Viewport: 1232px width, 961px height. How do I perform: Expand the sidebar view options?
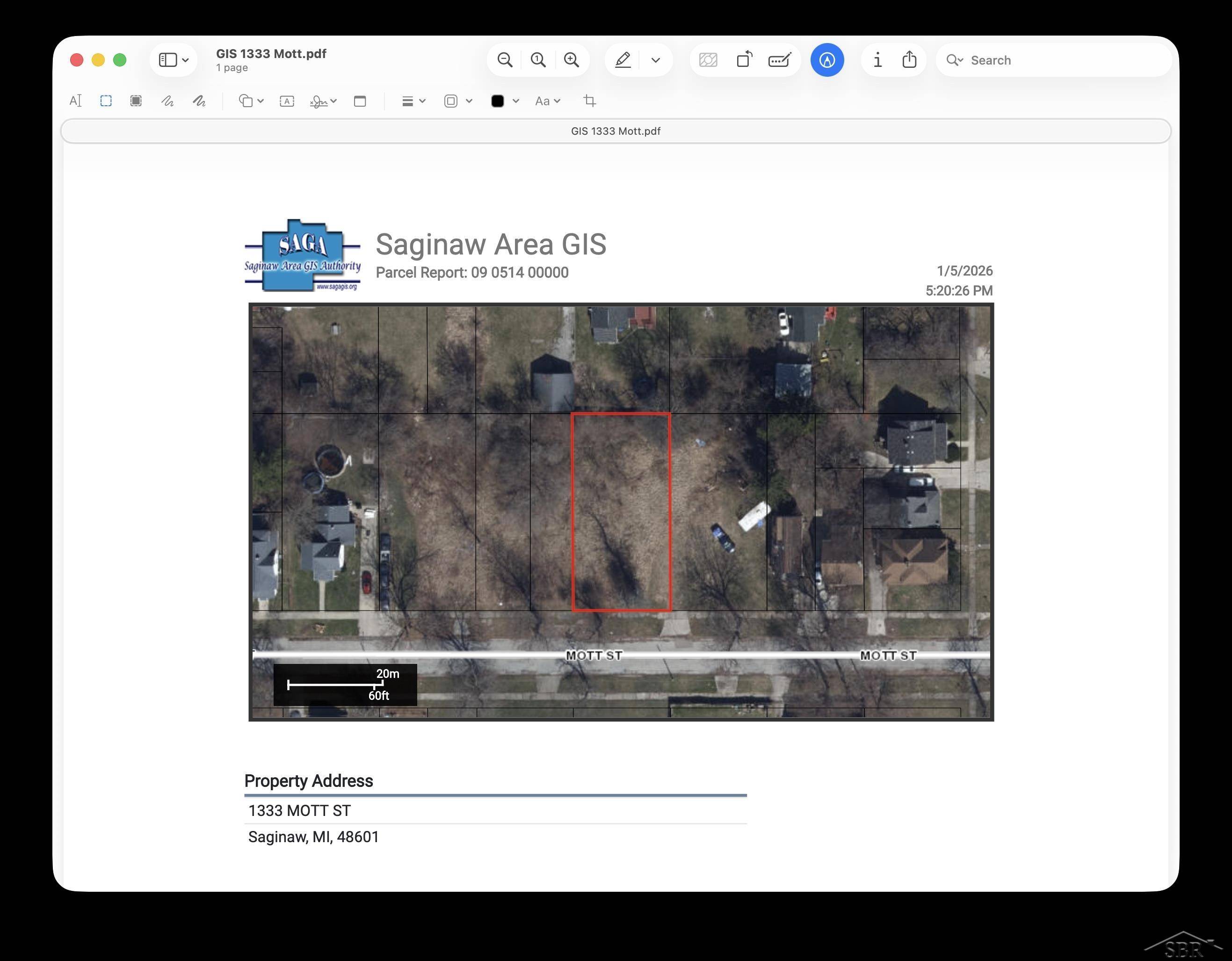point(186,59)
